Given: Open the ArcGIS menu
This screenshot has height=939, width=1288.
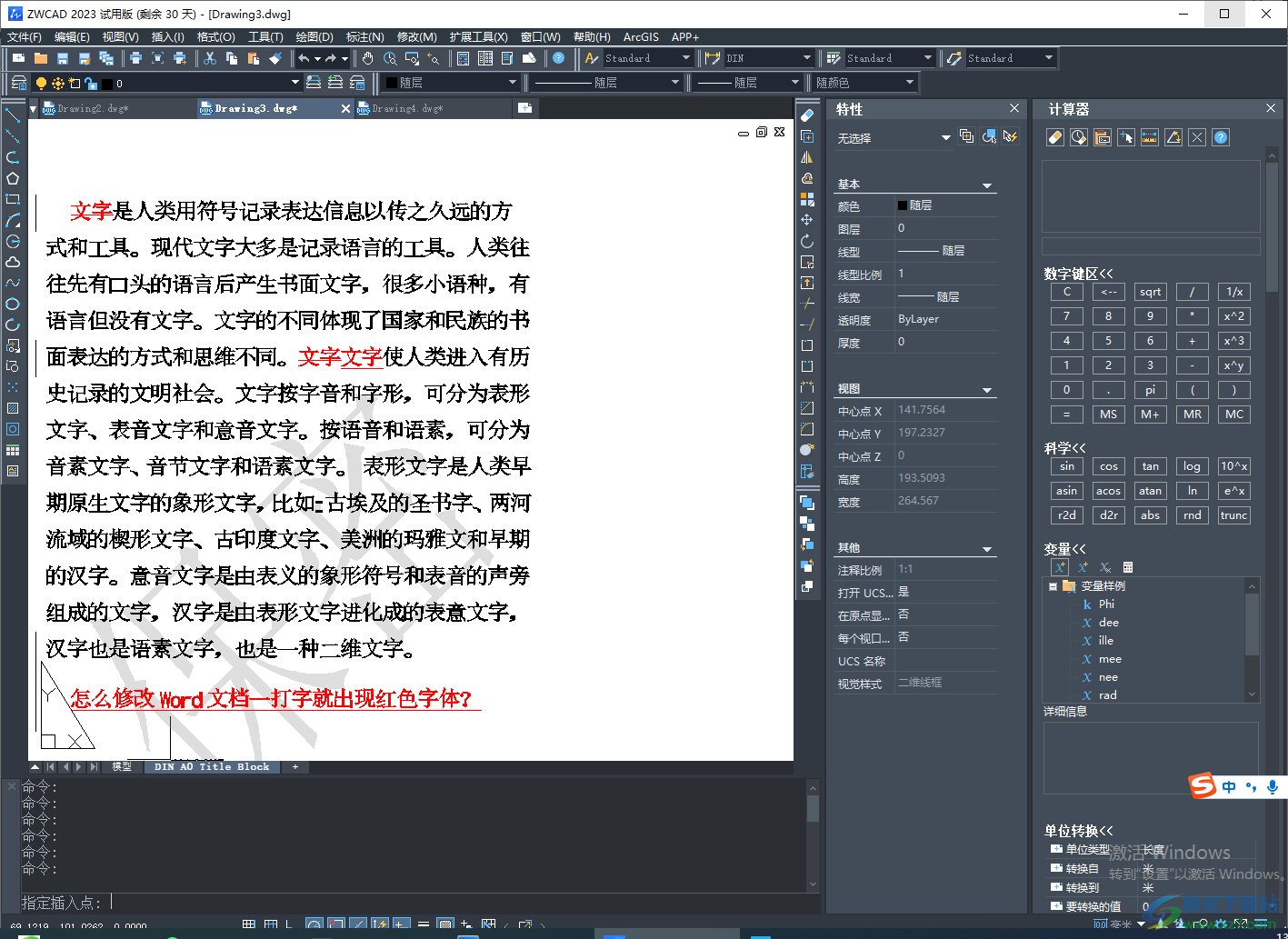Looking at the screenshot, I should coord(641,37).
